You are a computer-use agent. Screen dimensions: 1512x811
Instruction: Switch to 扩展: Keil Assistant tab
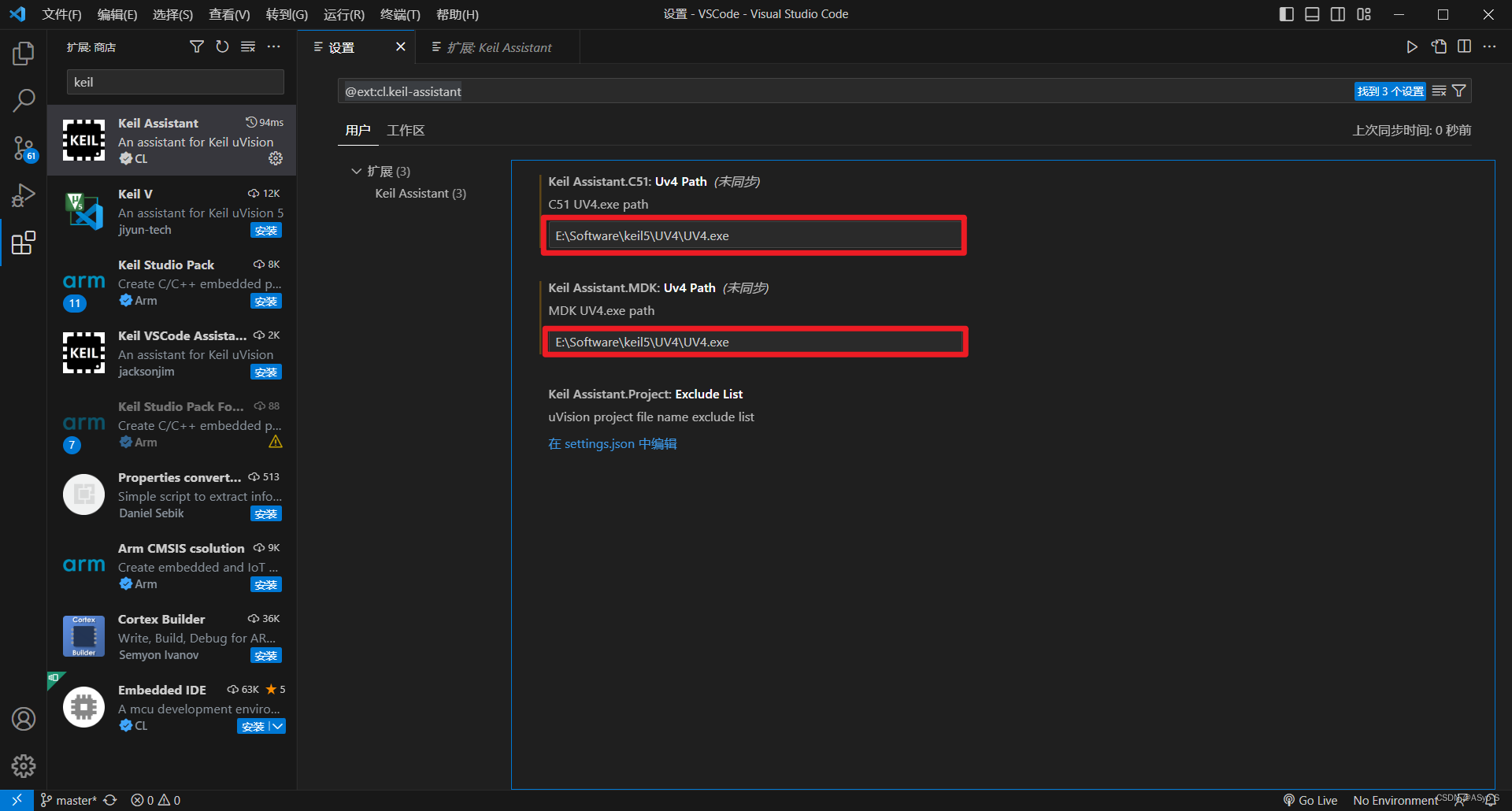[498, 47]
